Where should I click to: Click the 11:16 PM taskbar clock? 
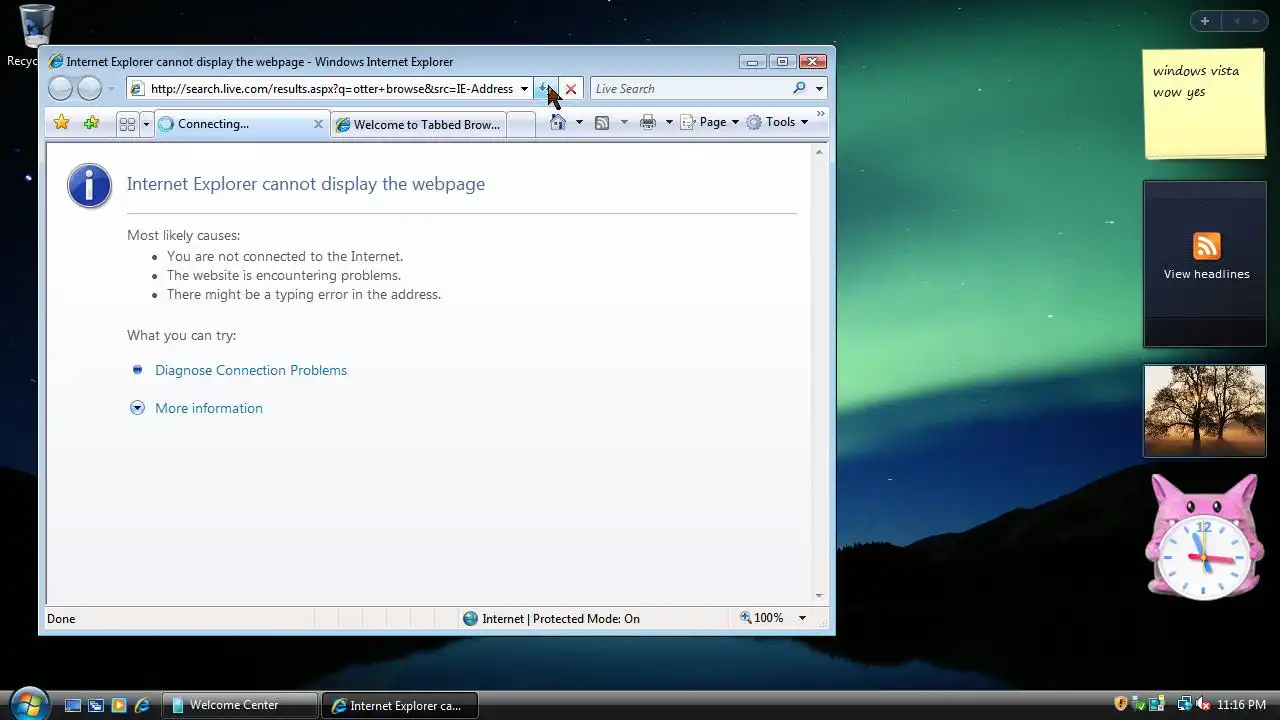click(x=1241, y=705)
